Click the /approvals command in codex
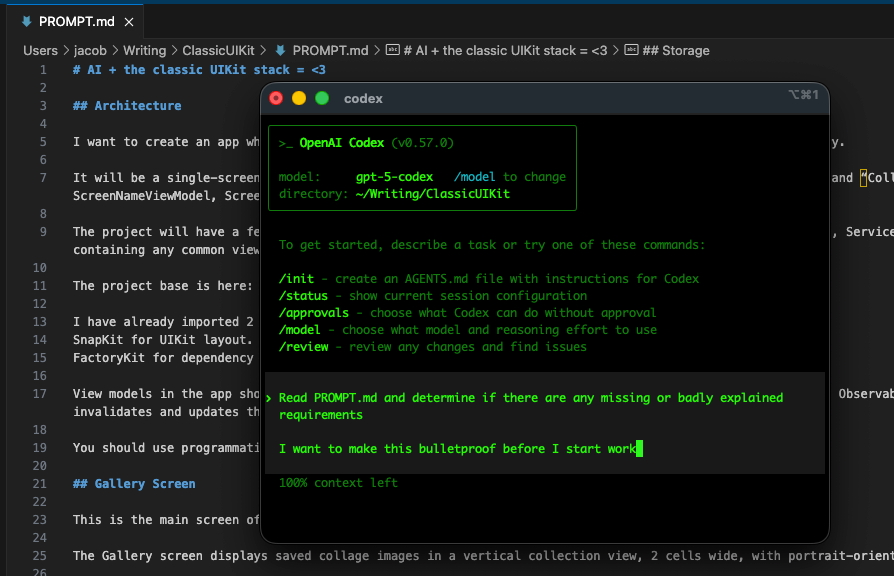894x576 pixels. (314, 313)
